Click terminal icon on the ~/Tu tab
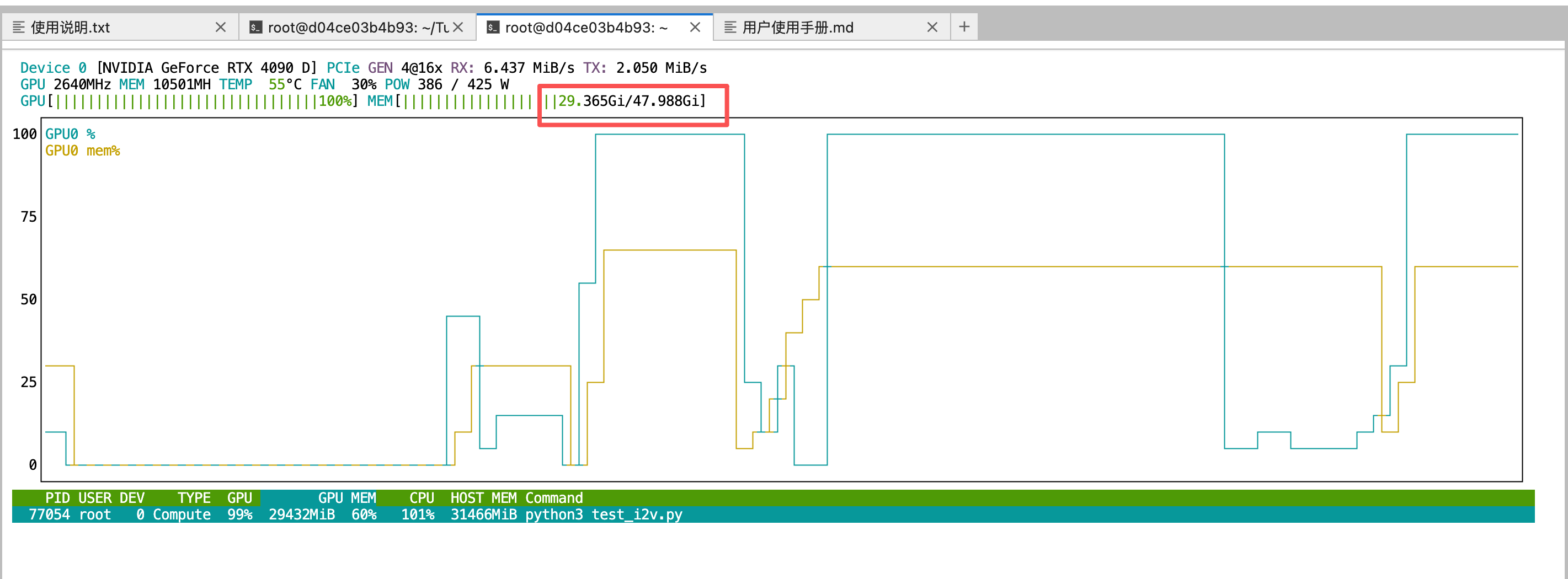Screen dimensions: 1568x579 coord(255,28)
